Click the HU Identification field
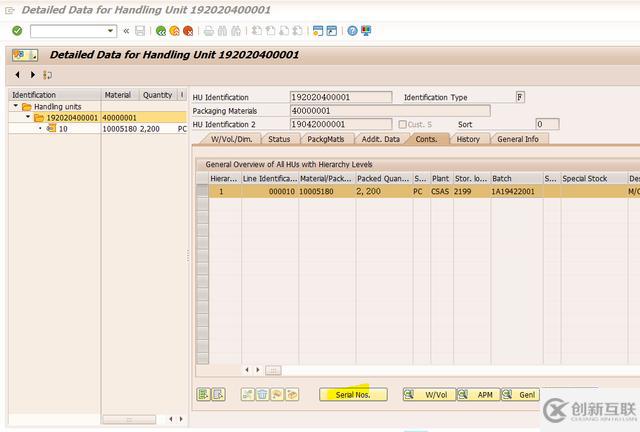640x432 pixels. (x=341, y=97)
